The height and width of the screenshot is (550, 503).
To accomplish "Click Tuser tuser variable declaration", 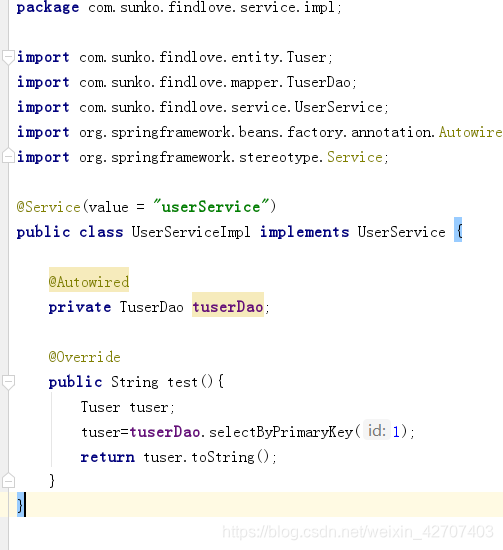I will coord(128,407).
